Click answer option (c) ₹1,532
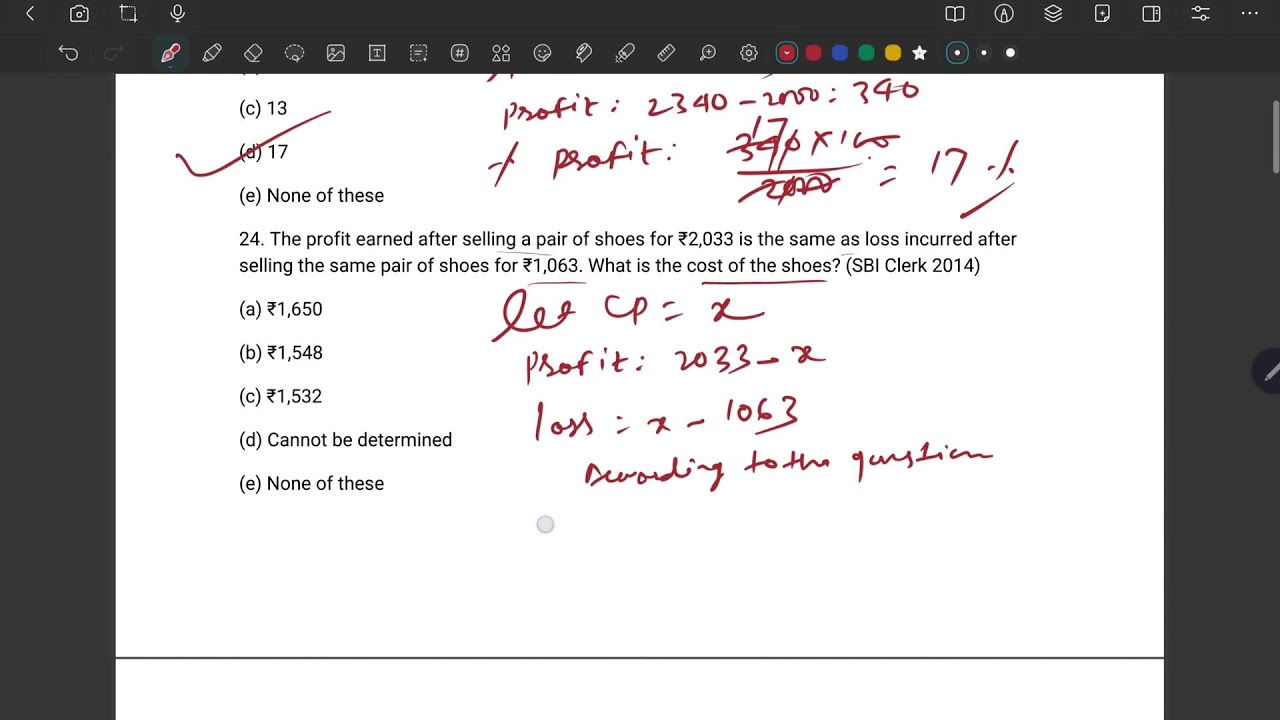 281,396
